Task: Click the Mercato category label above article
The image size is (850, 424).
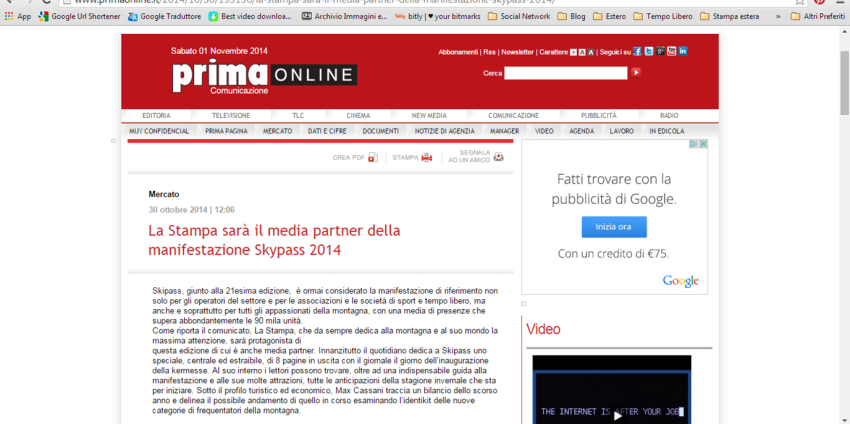Action: coord(164,194)
